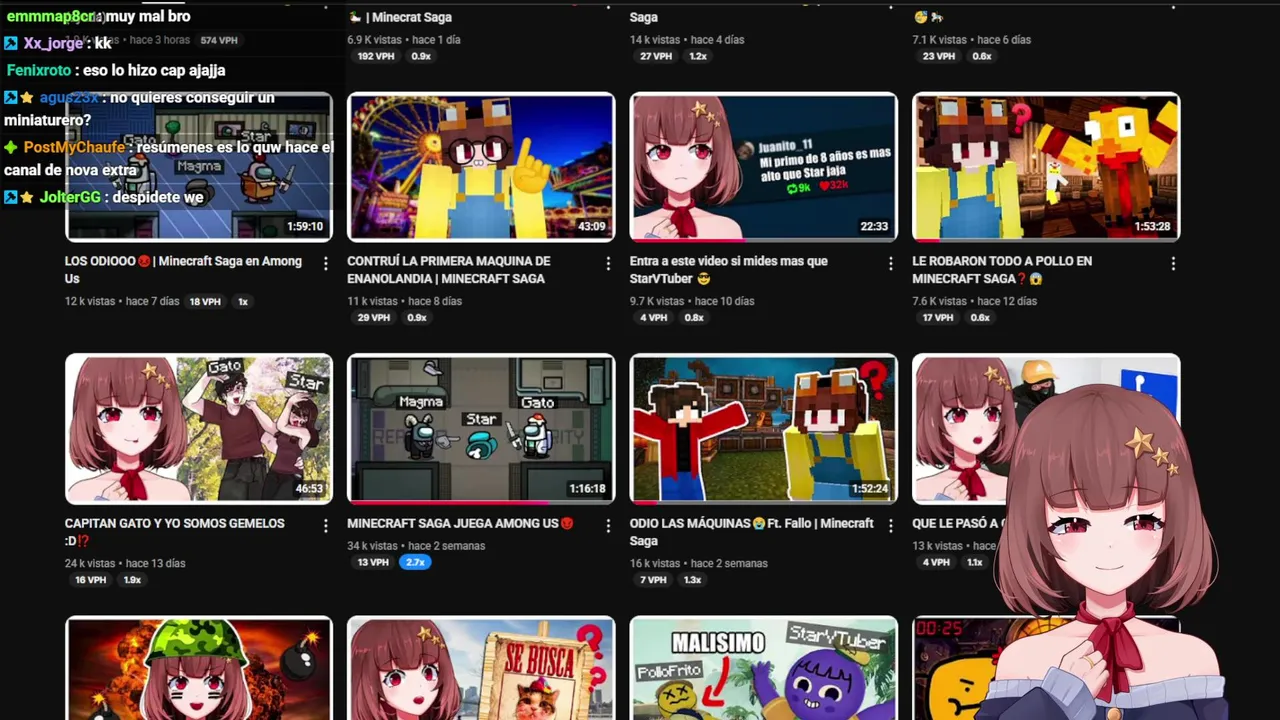Viewport: 1280px width, 720px height.
Task: Click the 22:33 duration label
Action: [874, 227]
